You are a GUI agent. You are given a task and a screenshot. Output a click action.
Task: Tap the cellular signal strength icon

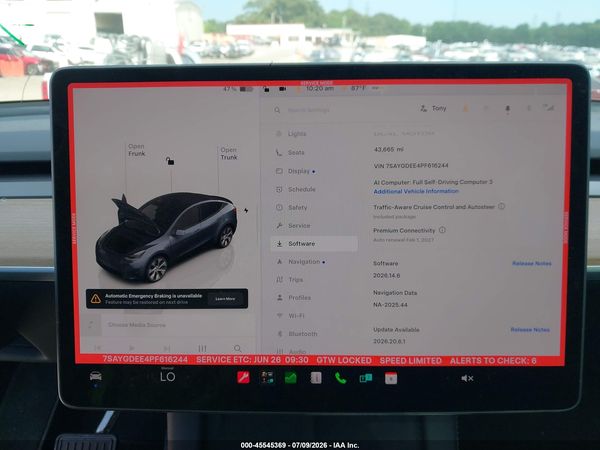tap(550, 108)
